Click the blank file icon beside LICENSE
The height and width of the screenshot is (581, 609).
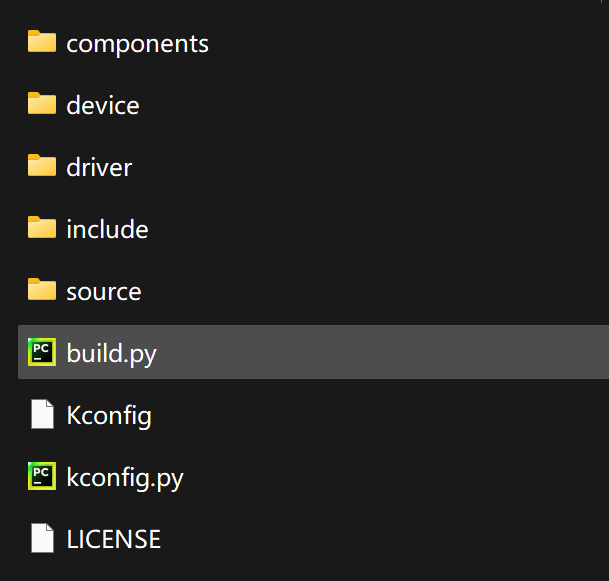42,538
